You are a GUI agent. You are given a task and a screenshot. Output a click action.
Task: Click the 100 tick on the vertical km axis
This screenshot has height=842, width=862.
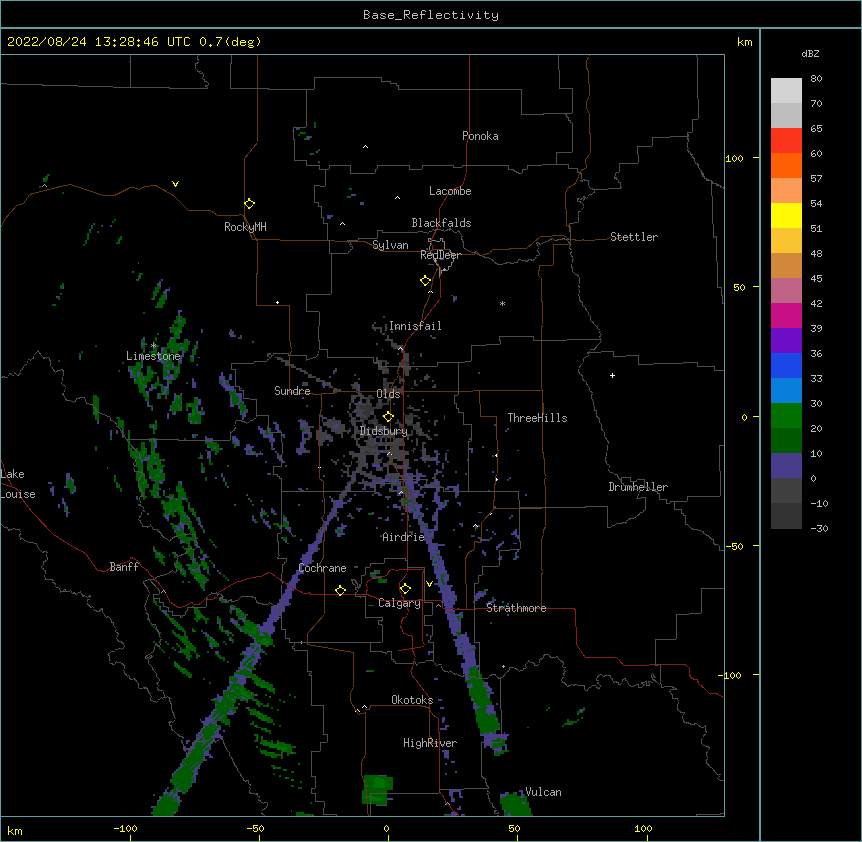pyautogui.click(x=734, y=158)
